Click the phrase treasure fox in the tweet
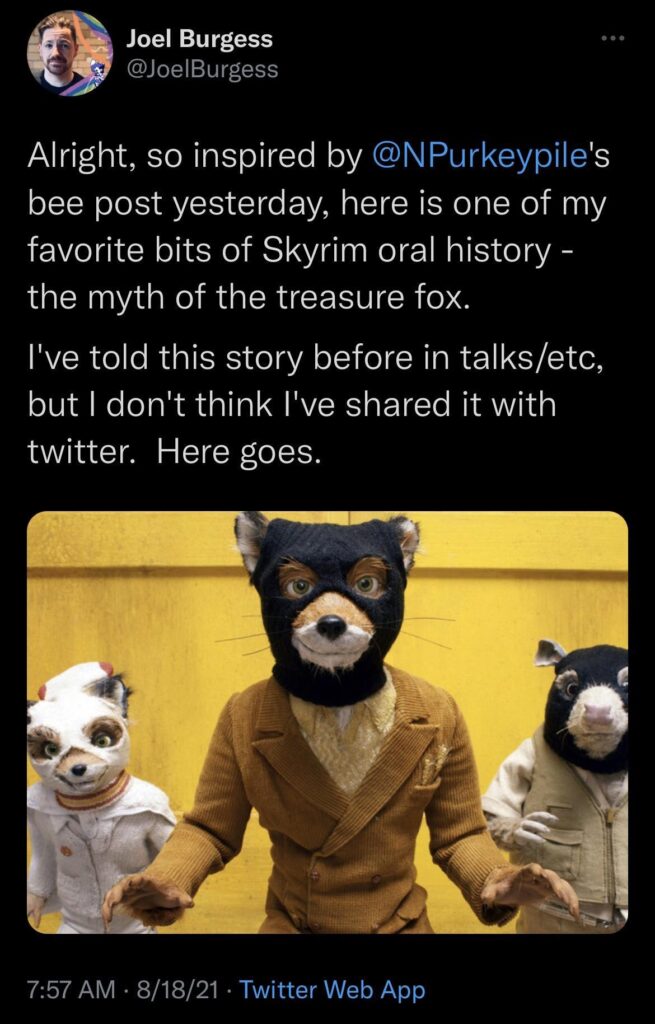This screenshot has width=655, height=1024. (x=372, y=298)
